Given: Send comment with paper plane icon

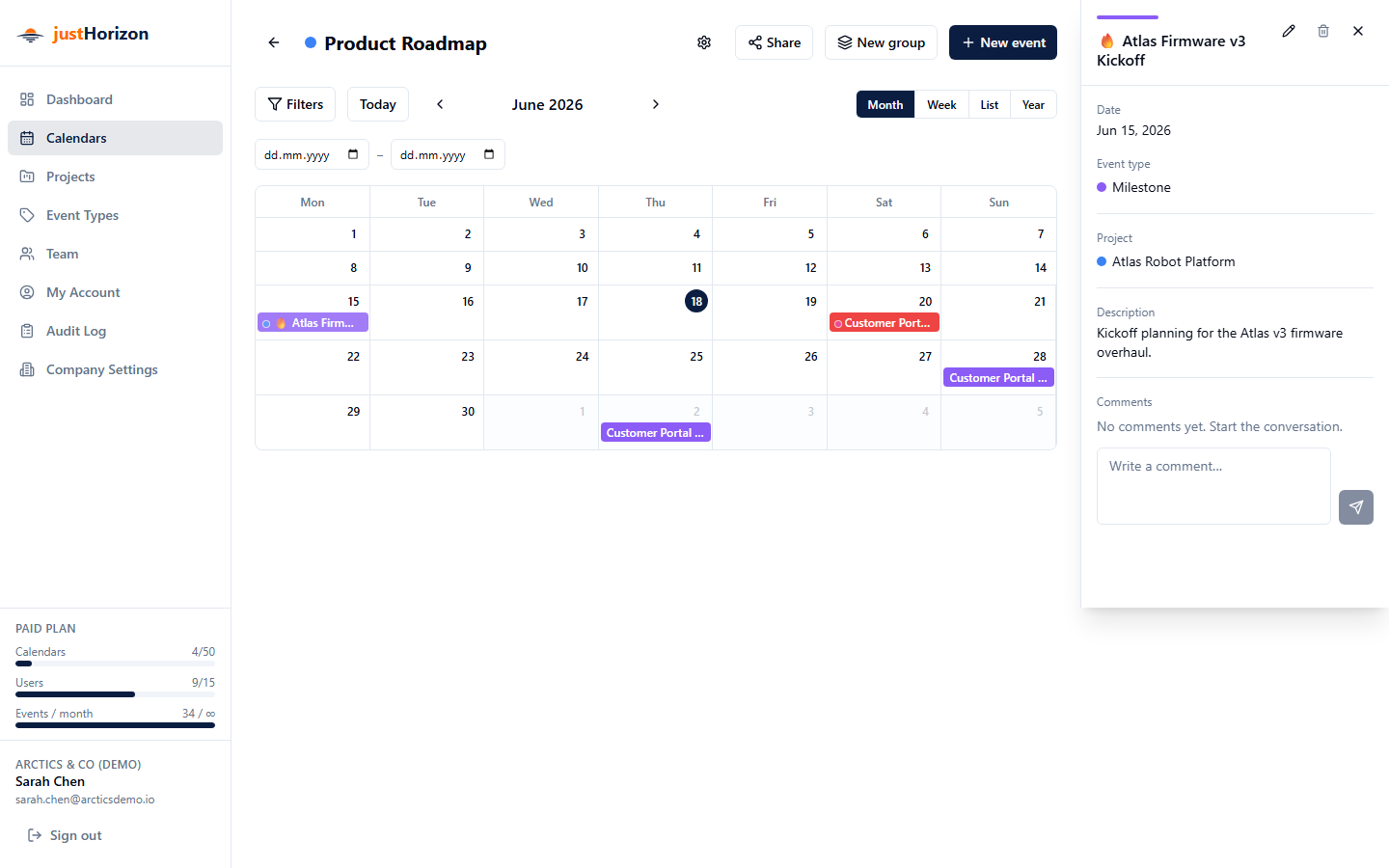Looking at the screenshot, I should coord(1356,507).
